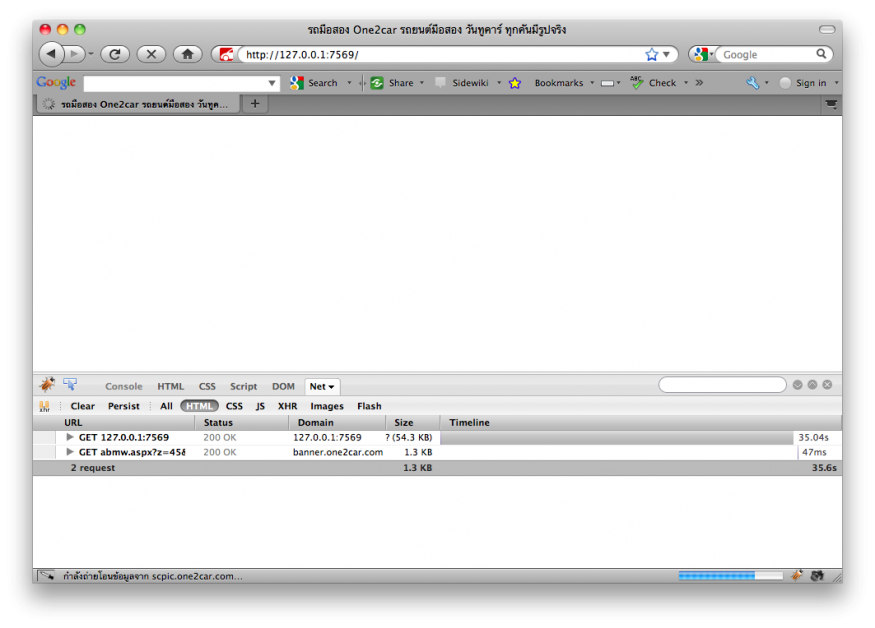This screenshot has width=875, height=628.
Task: Click the Timeline column header
Action: tap(641, 423)
